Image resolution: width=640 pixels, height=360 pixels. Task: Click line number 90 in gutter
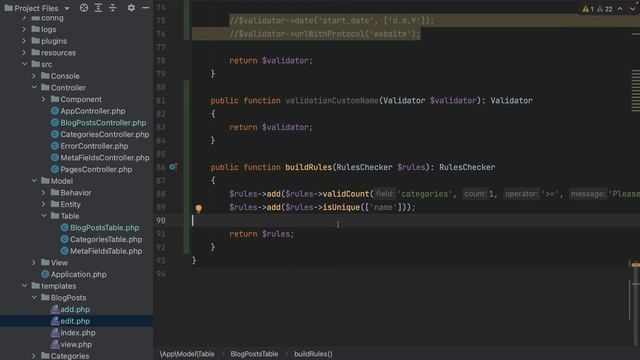coord(161,220)
